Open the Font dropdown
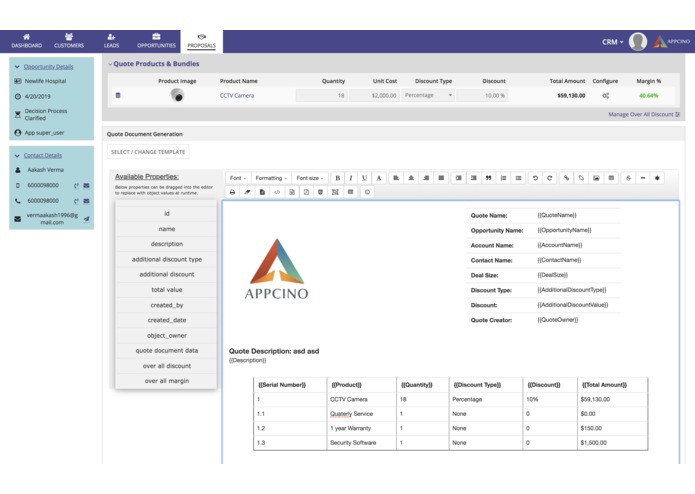 coord(238,178)
